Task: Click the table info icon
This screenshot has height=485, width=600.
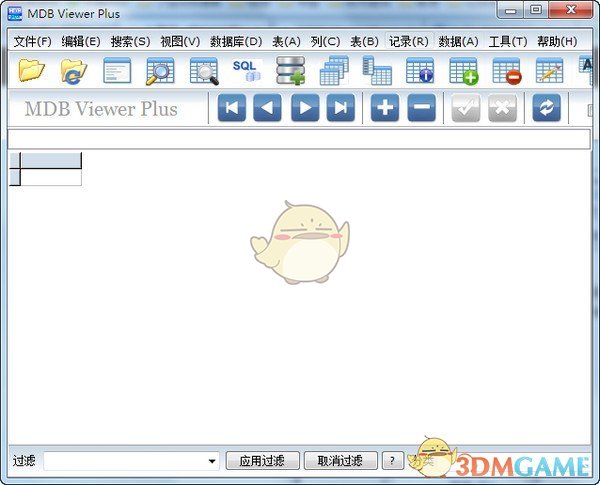Action: click(x=420, y=70)
